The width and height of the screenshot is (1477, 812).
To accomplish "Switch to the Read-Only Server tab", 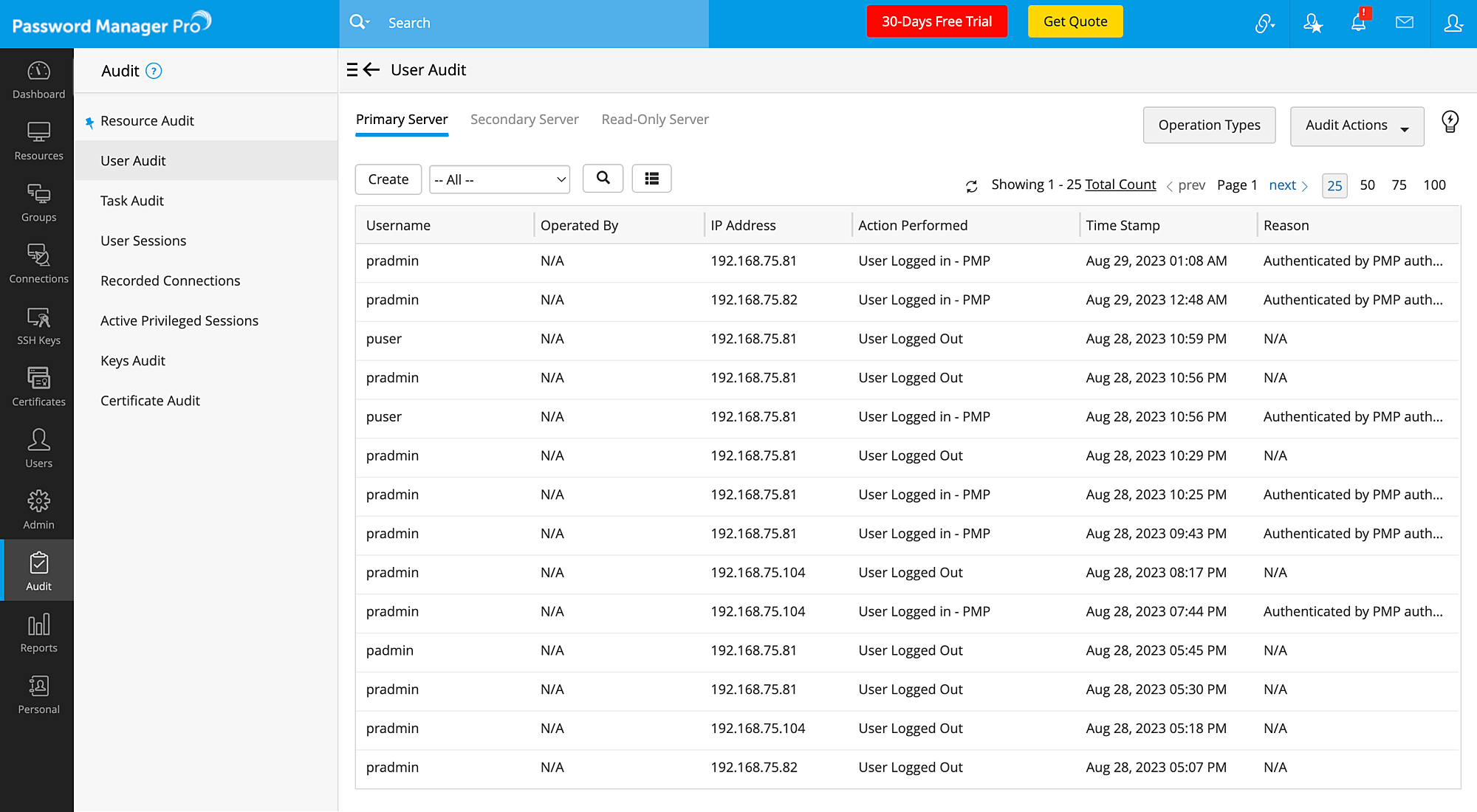I will click(x=654, y=120).
